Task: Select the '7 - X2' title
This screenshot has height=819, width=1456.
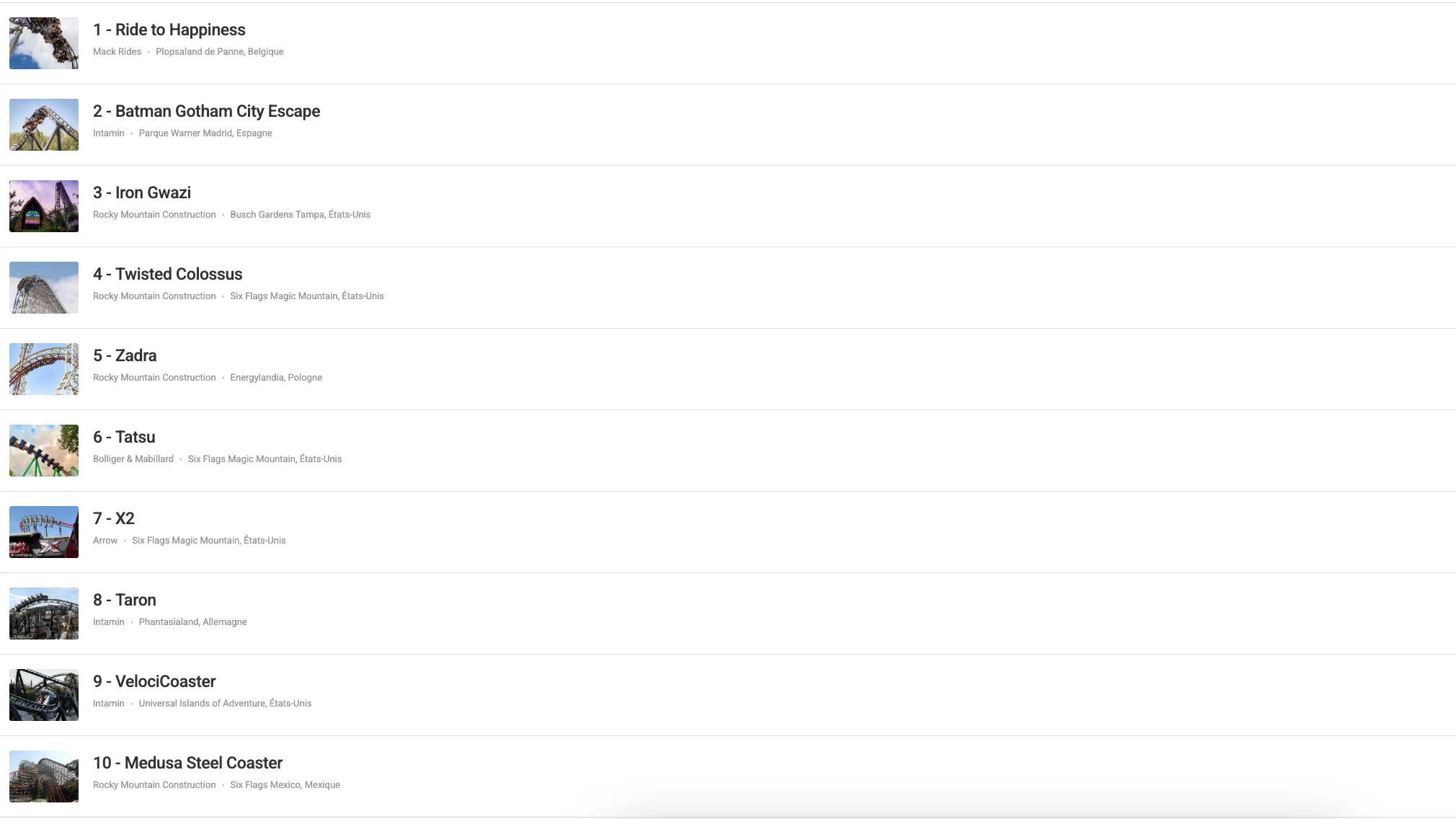Action: [114, 518]
